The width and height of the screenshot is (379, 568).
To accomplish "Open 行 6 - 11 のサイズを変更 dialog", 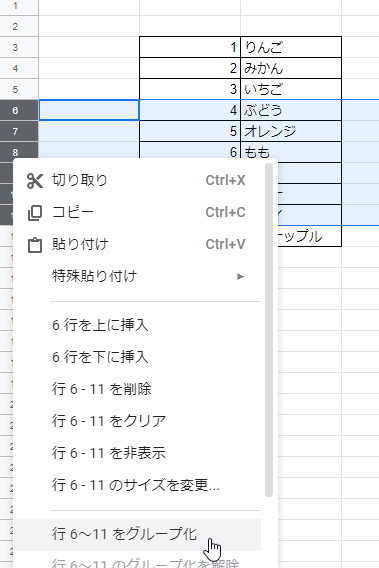I will [x=137, y=485].
